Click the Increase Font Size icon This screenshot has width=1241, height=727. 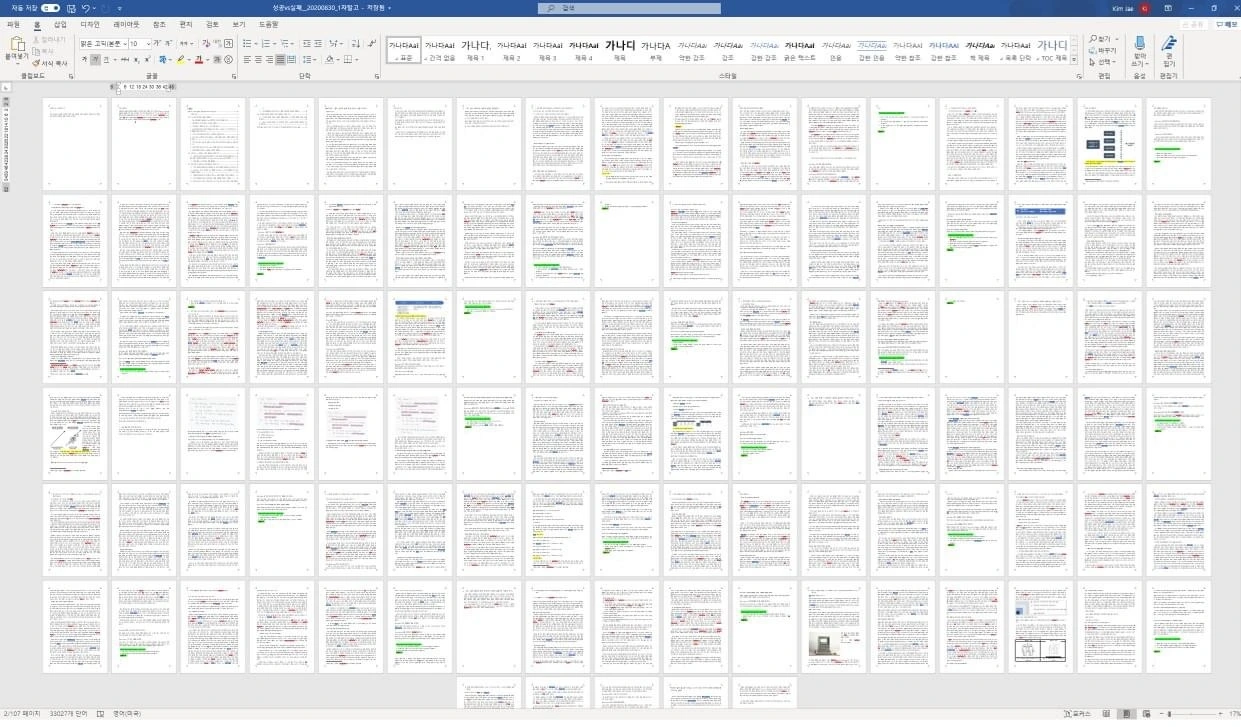[158, 44]
